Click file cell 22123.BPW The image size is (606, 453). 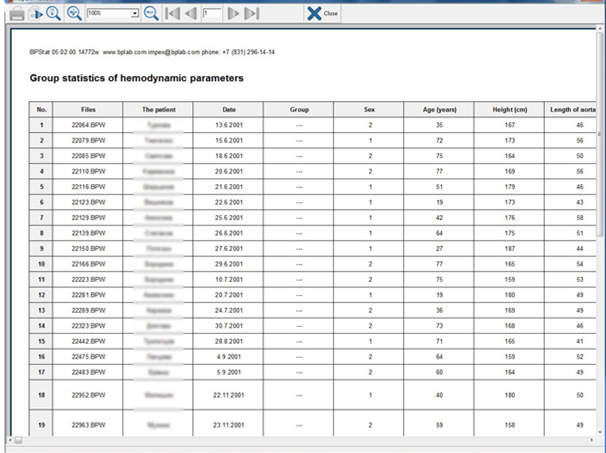88,202
